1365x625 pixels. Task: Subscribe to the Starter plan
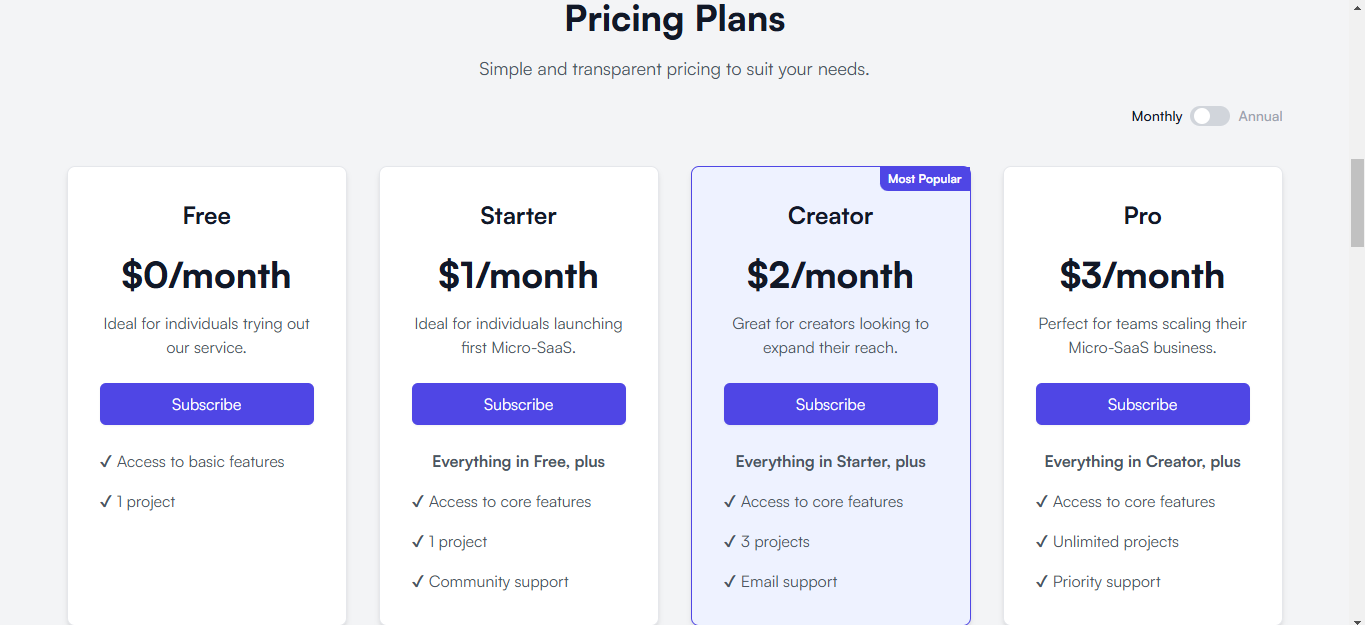click(x=519, y=404)
